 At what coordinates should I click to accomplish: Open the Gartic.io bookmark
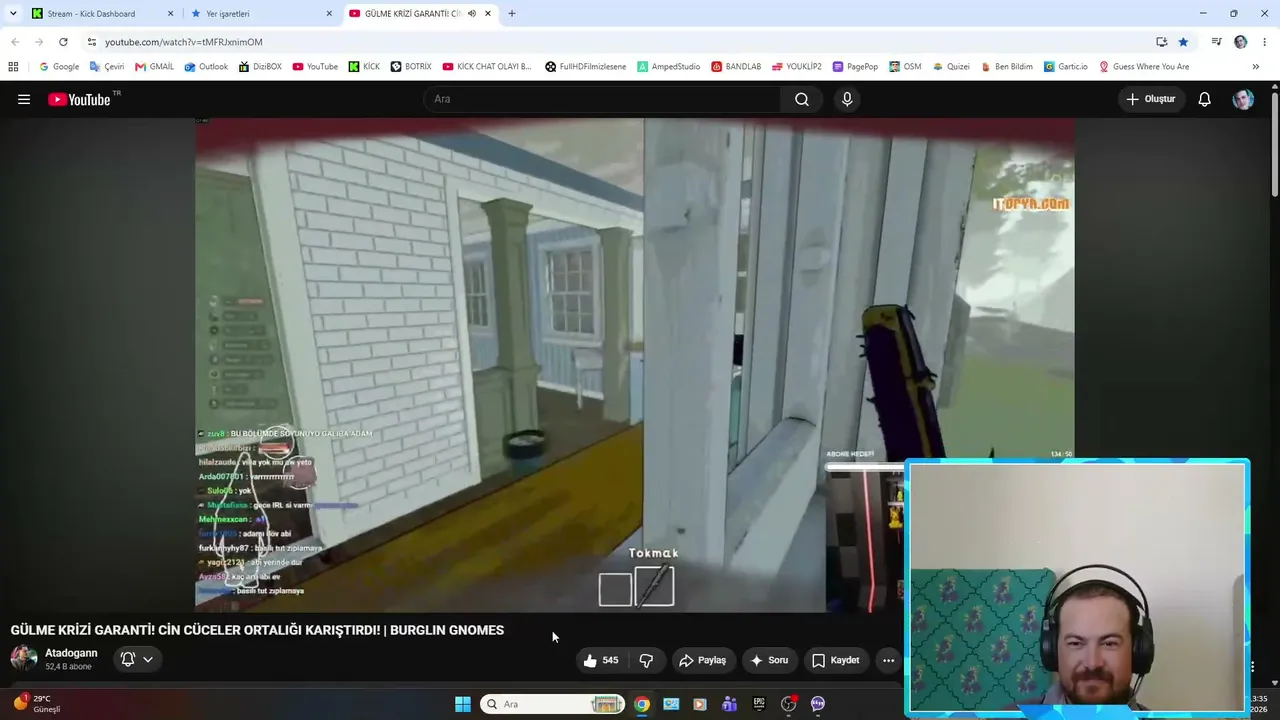point(1065,67)
